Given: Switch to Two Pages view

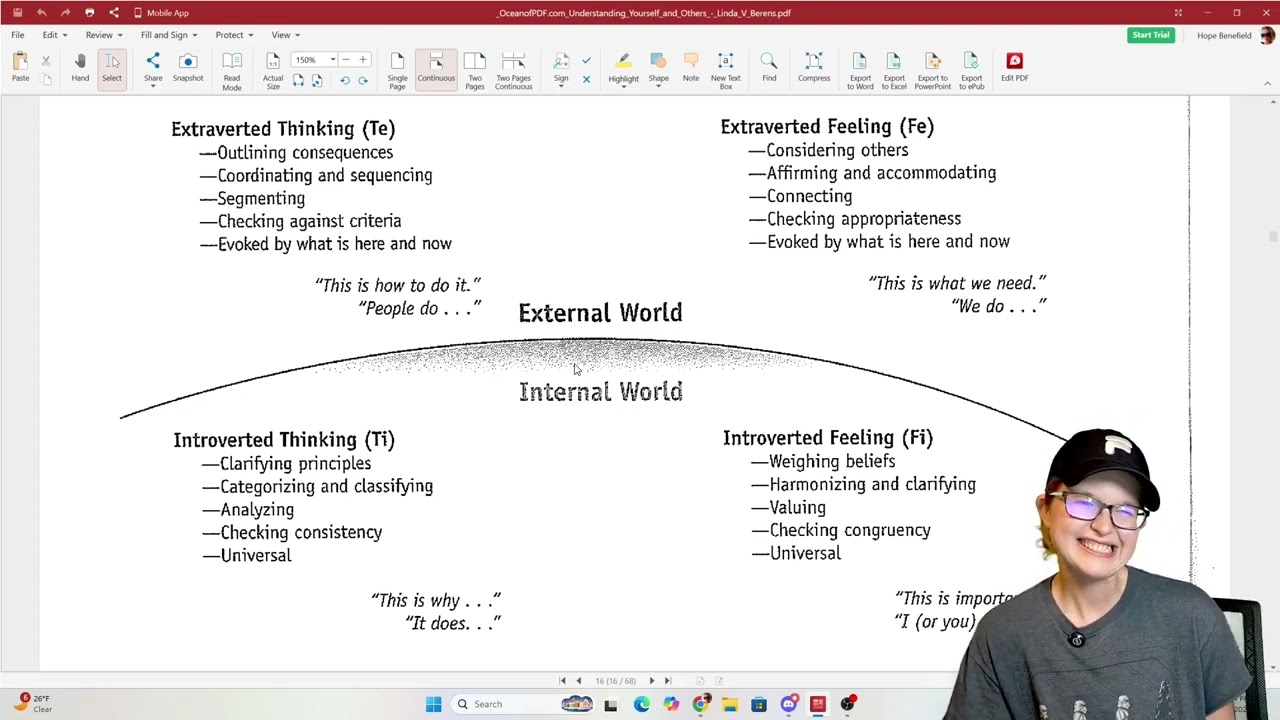Looking at the screenshot, I should click(475, 71).
